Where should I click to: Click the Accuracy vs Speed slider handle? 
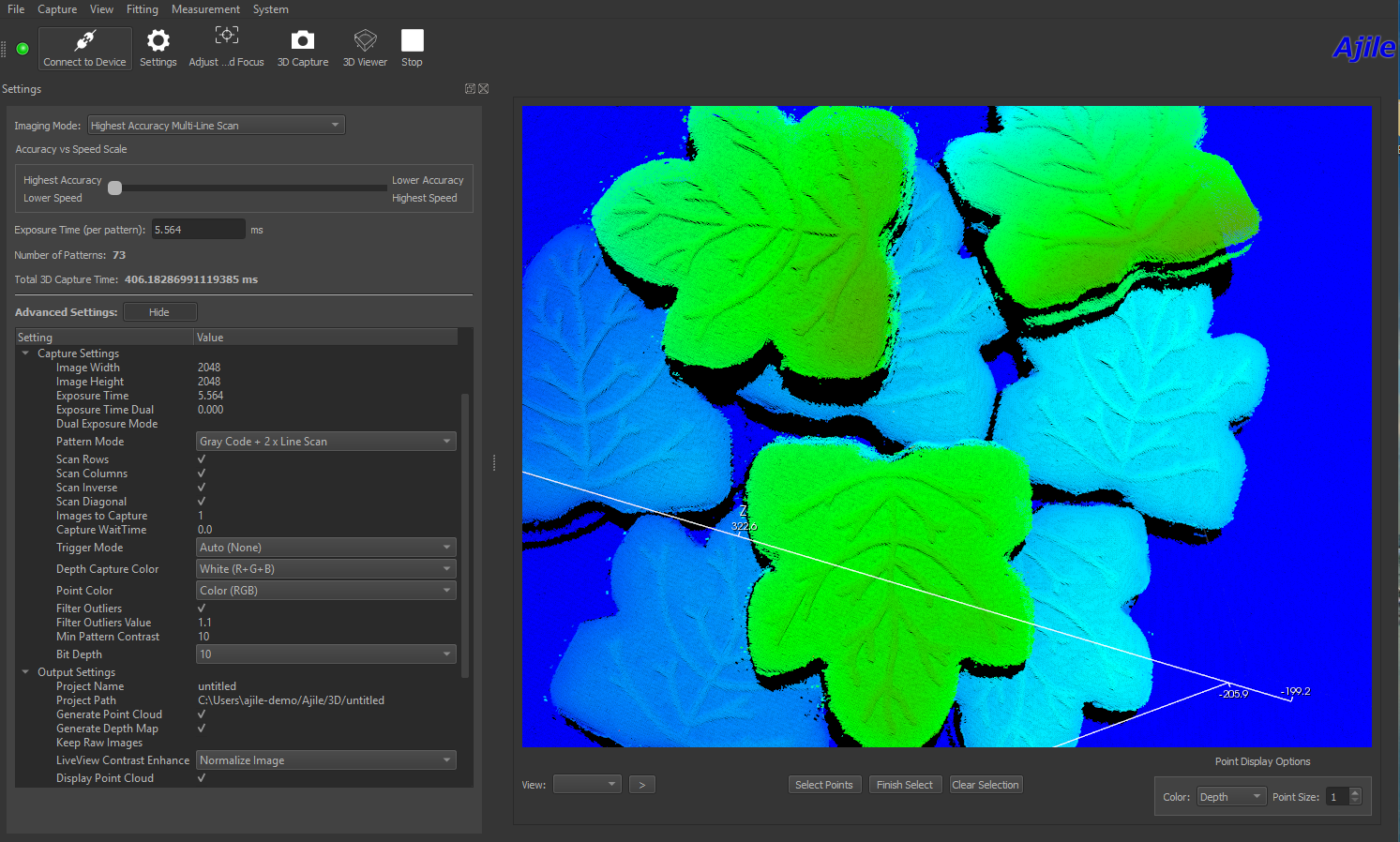coord(114,188)
